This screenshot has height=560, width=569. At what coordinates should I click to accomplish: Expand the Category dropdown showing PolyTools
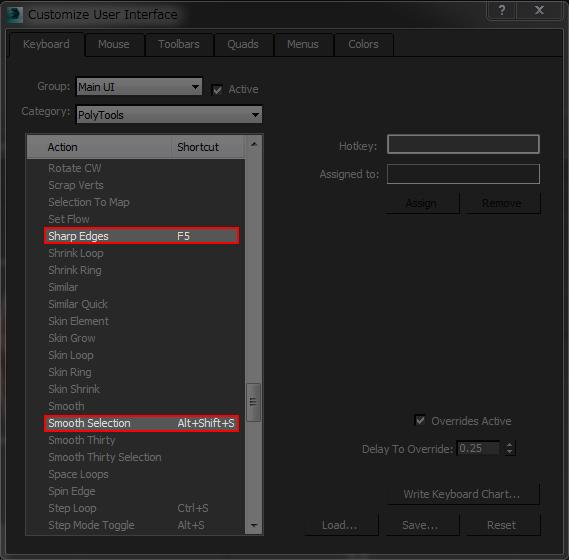[169, 115]
